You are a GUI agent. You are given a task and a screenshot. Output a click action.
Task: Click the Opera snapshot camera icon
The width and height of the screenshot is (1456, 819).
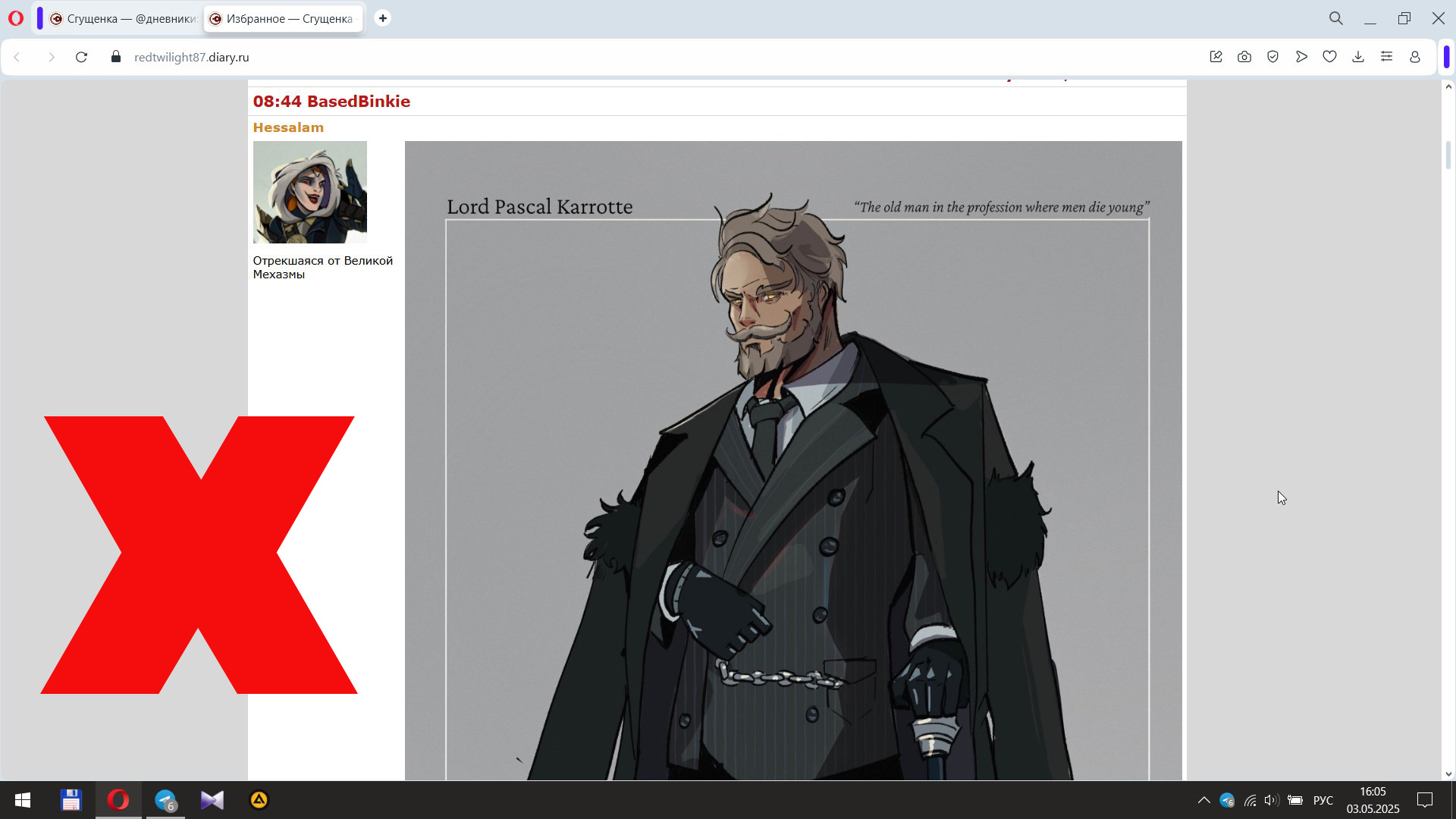click(1244, 57)
